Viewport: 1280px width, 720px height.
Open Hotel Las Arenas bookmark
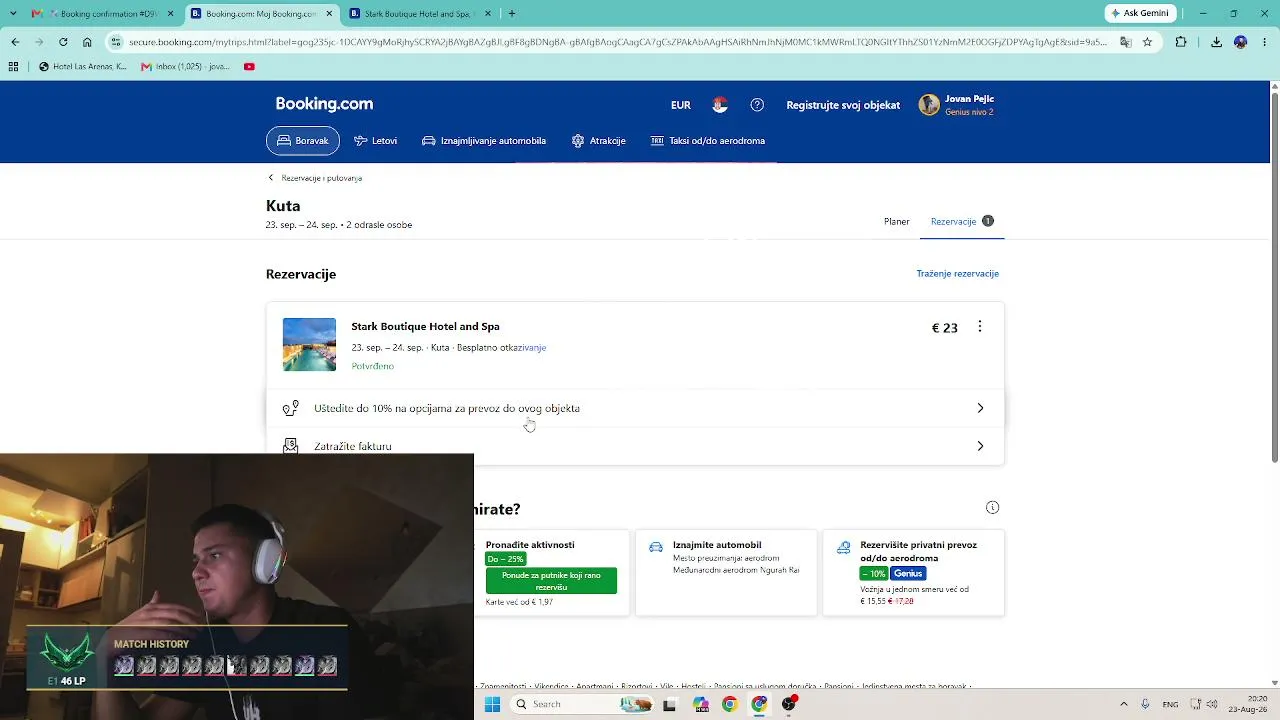pos(83,67)
